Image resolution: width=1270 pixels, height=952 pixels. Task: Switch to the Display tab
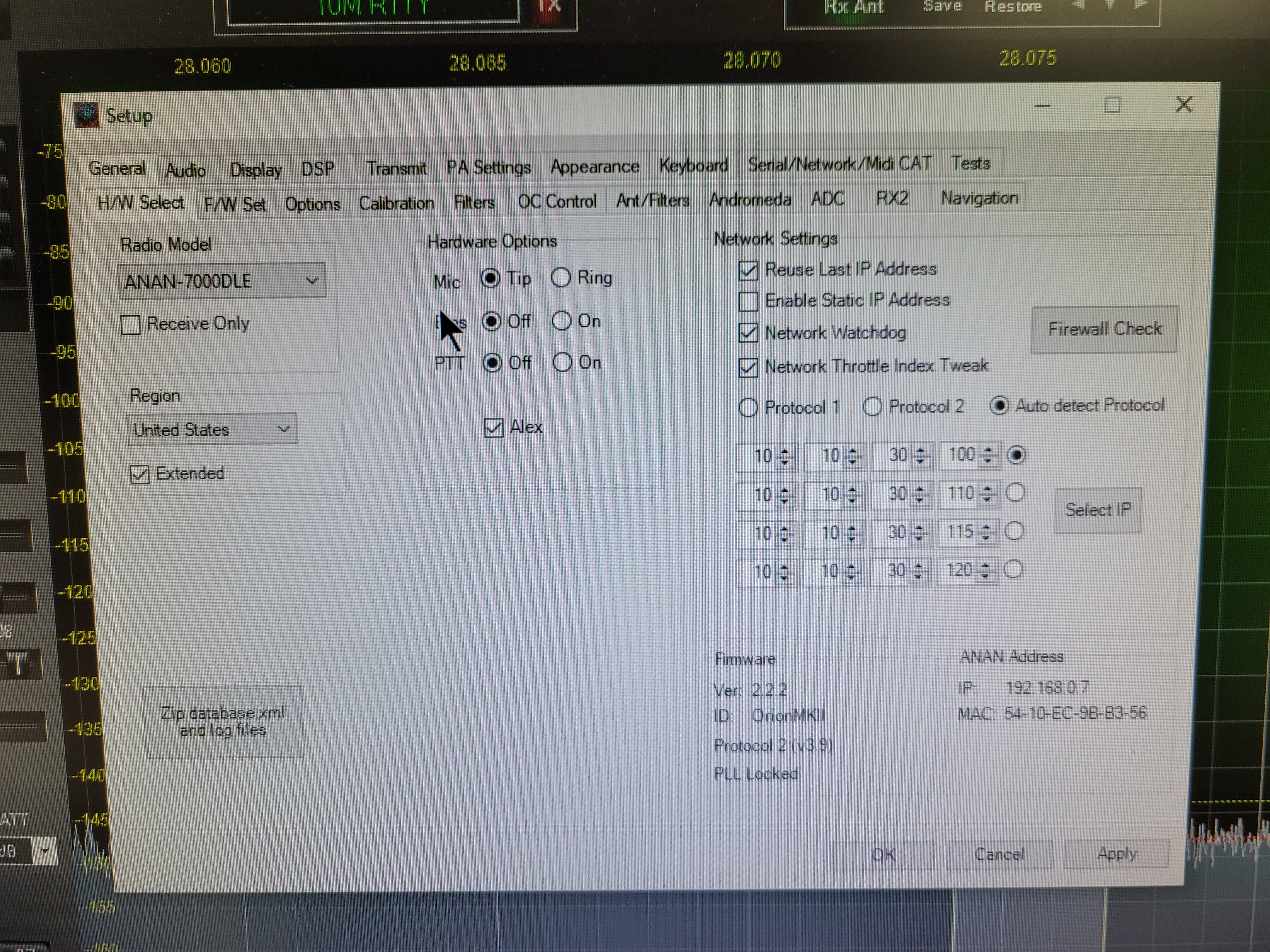coord(255,170)
